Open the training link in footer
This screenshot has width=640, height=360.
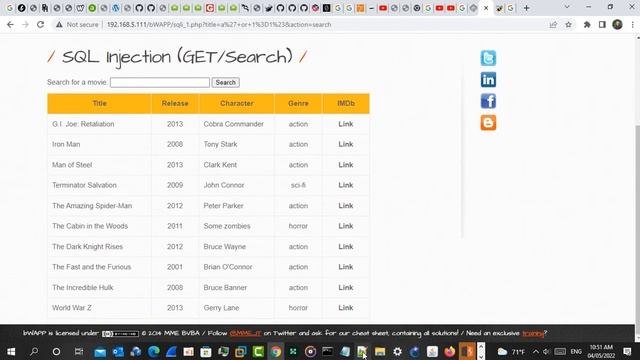533,333
